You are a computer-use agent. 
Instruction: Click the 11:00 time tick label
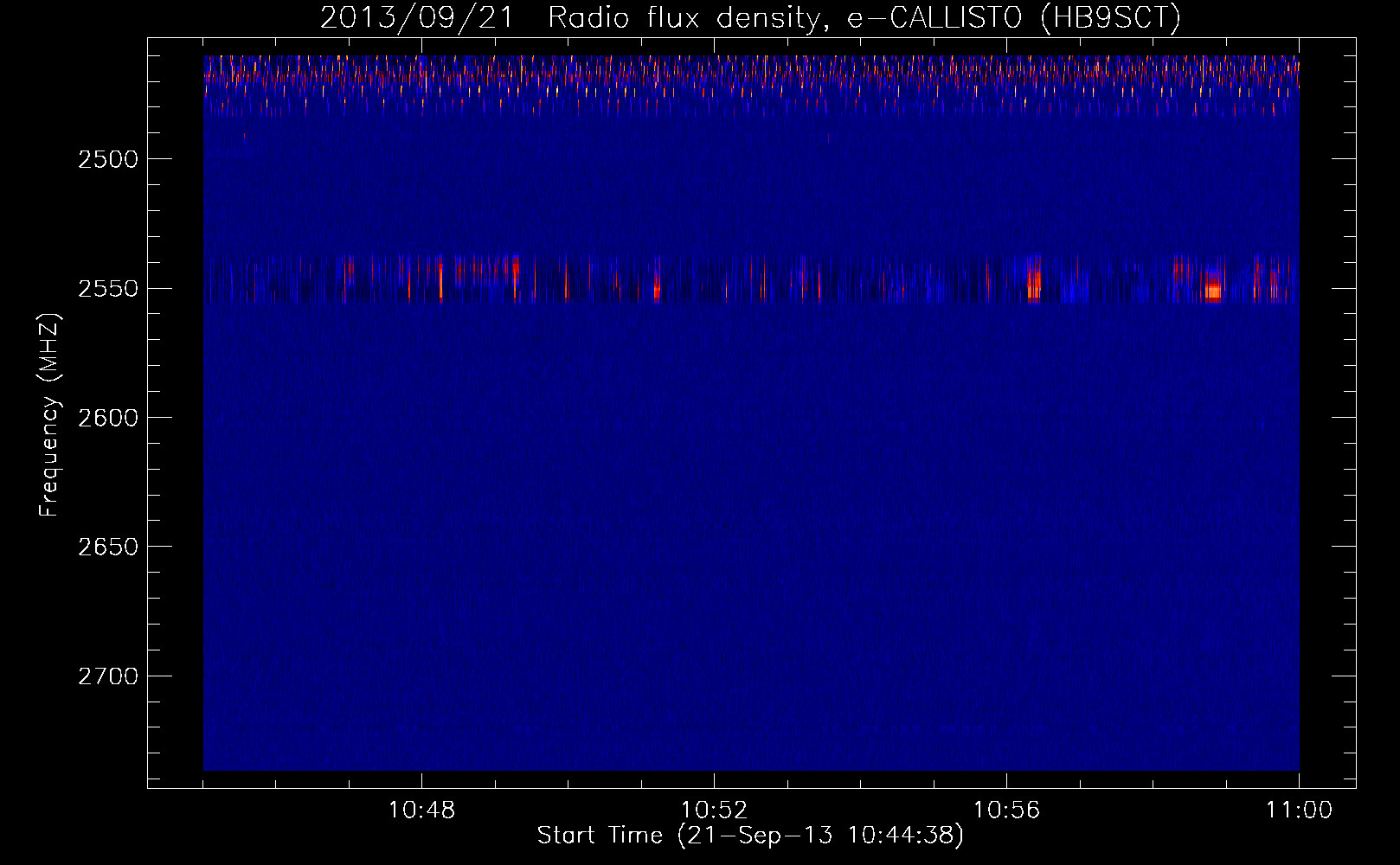pos(1299,811)
